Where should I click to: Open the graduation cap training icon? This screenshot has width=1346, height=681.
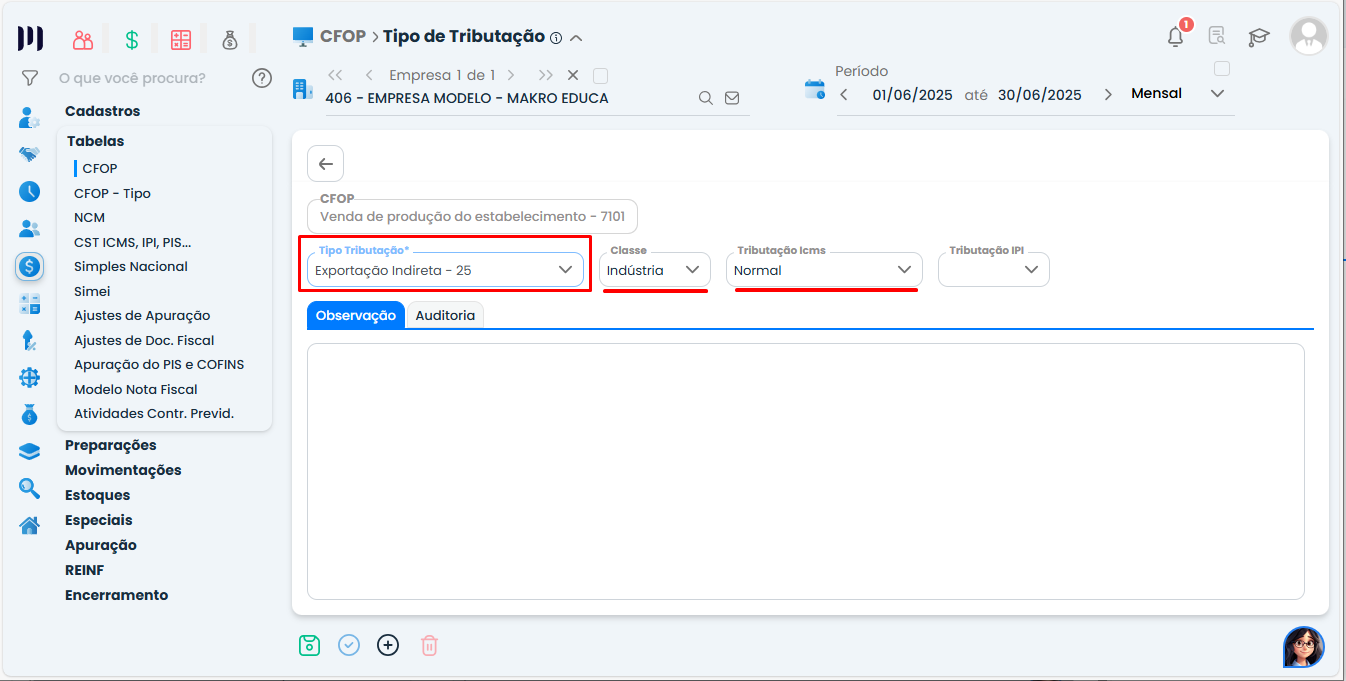(x=1258, y=37)
